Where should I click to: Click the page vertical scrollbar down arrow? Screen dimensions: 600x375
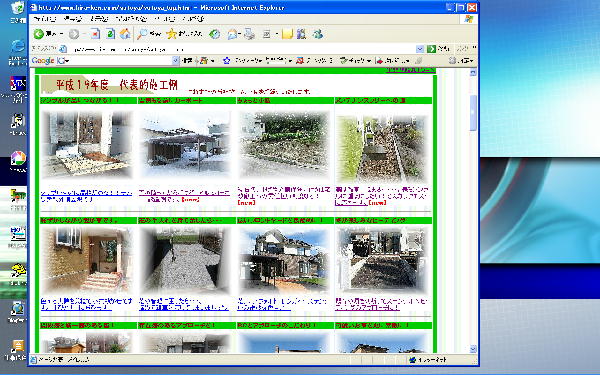pos(473,349)
